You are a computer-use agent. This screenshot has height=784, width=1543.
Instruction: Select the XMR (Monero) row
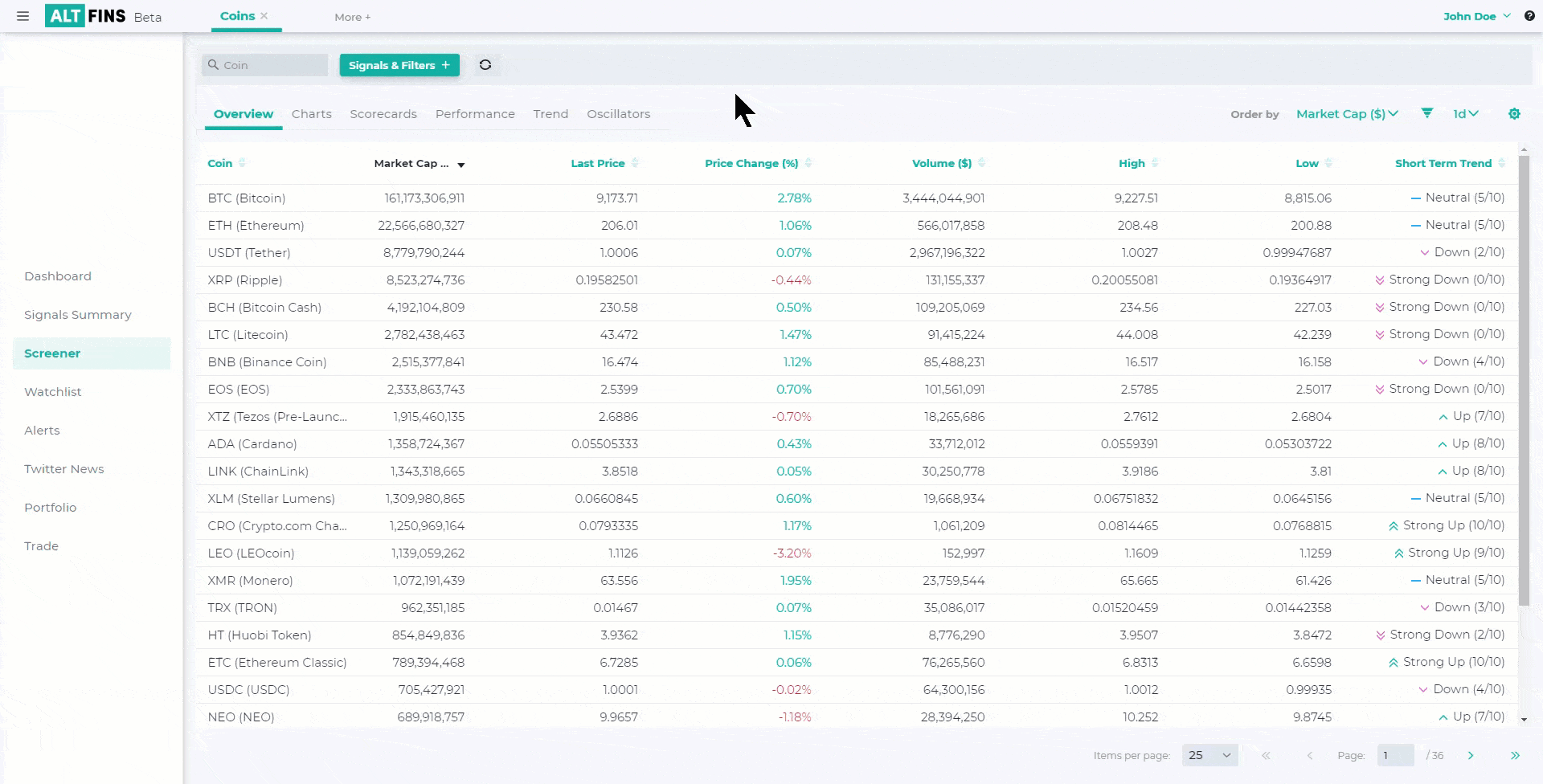coord(857,581)
